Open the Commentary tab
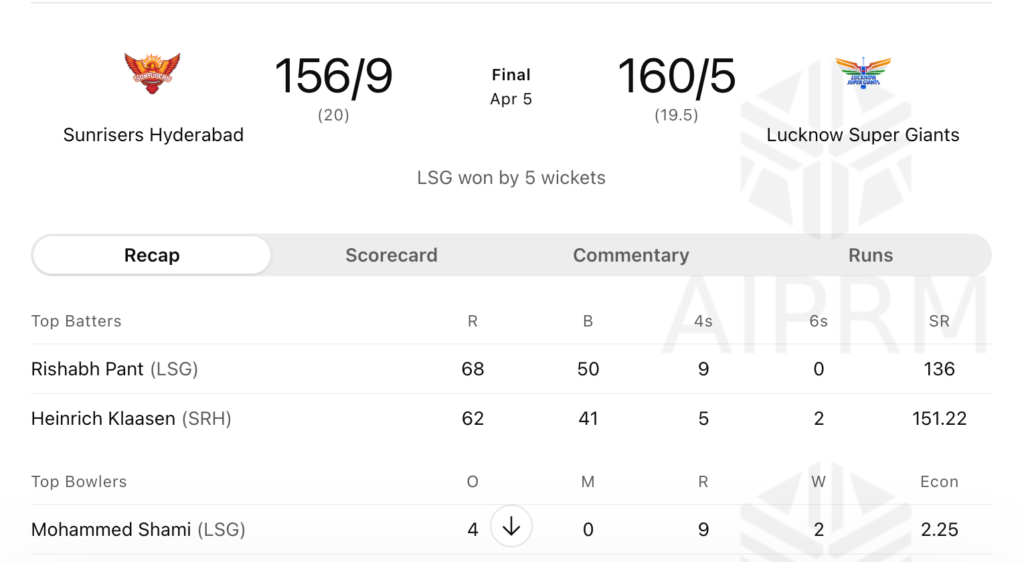Image resolution: width=1024 pixels, height=562 pixels. tap(631, 255)
